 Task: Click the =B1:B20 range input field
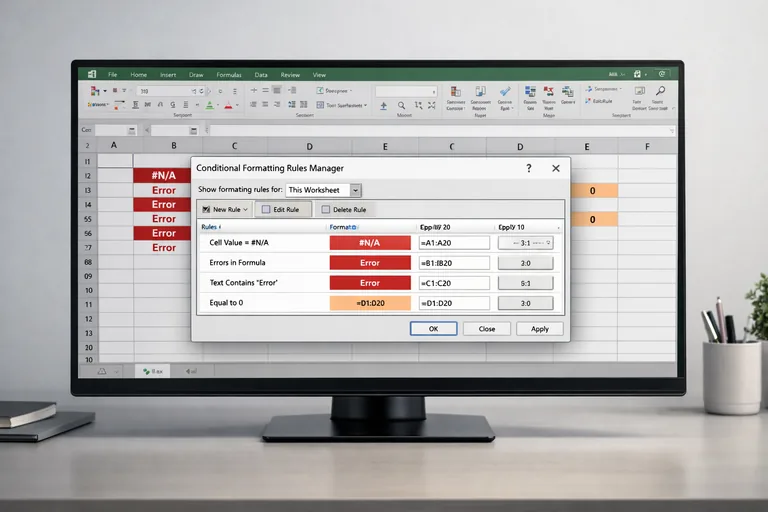coord(454,263)
